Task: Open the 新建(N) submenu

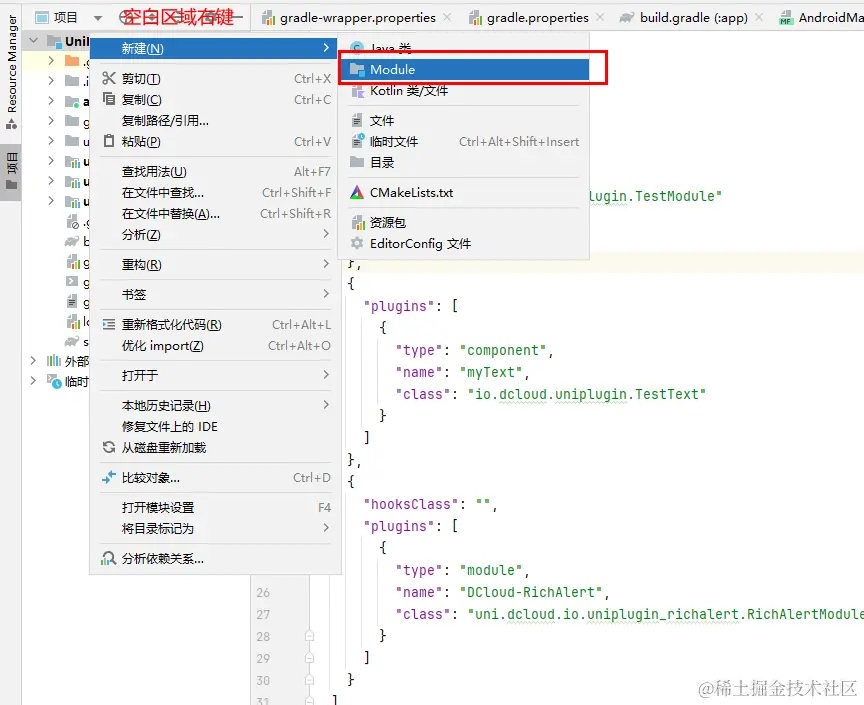Action: coord(213,49)
